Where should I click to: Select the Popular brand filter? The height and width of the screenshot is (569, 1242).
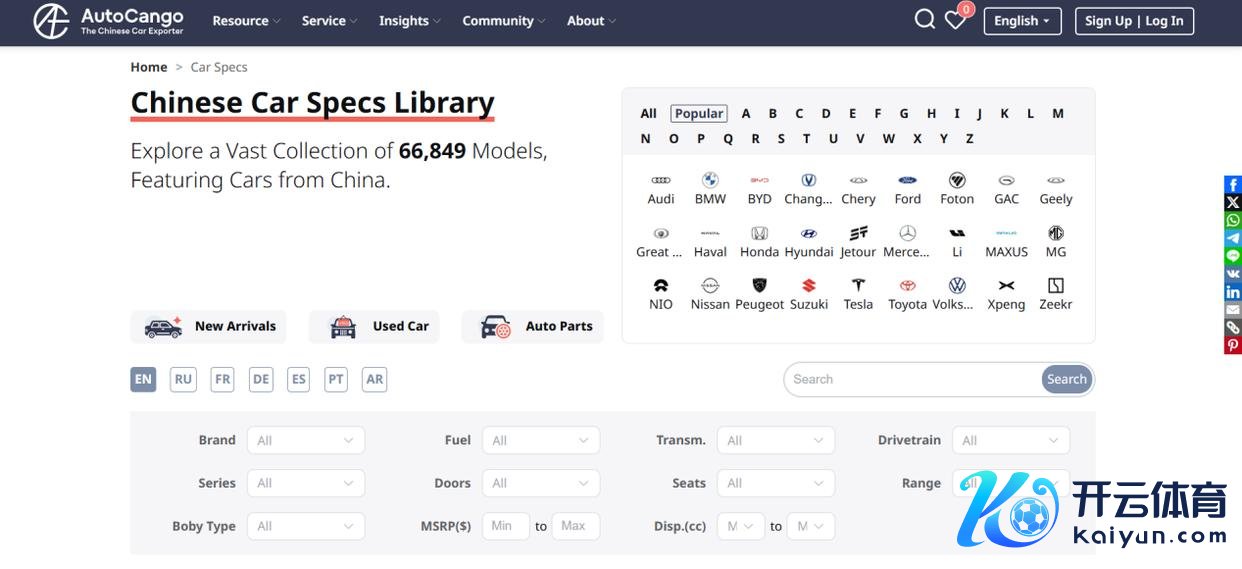[x=699, y=114]
